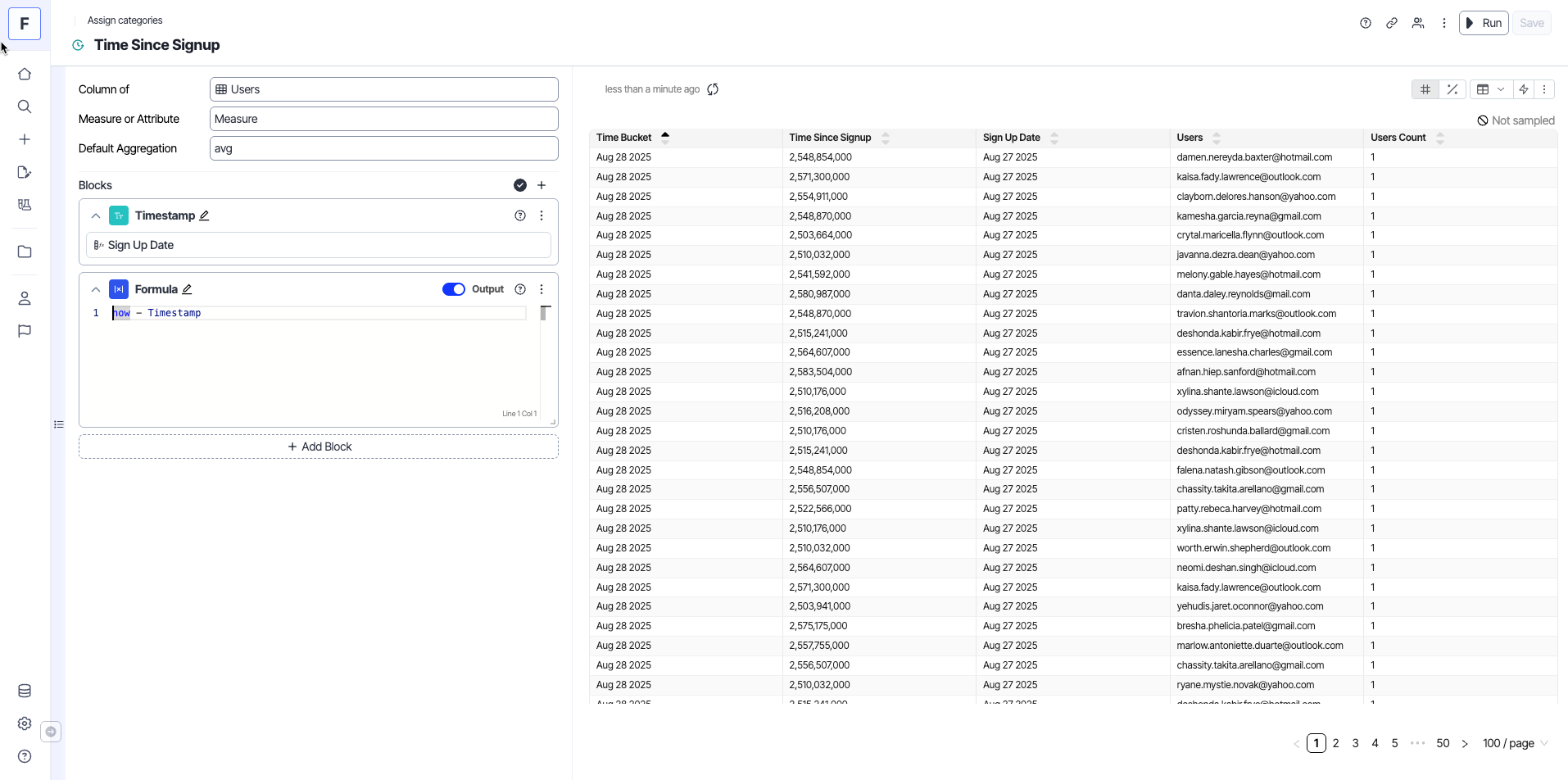Open the database icon in left sidebar
Screen dimensions: 1568x780
coord(25,691)
